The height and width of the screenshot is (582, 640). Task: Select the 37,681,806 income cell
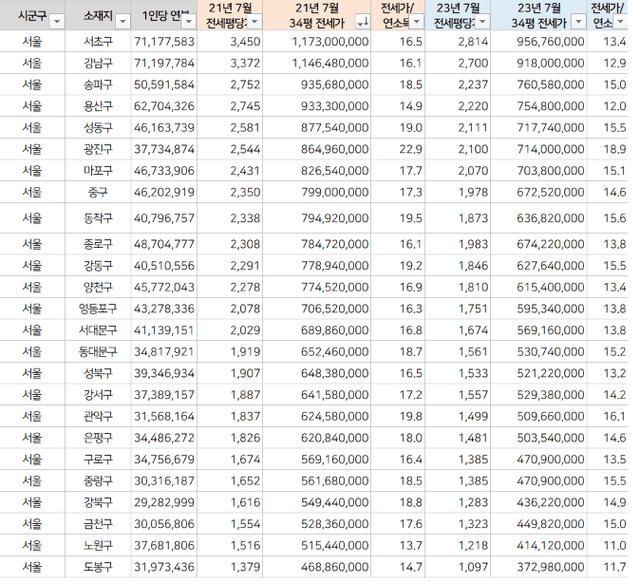[164, 546]
